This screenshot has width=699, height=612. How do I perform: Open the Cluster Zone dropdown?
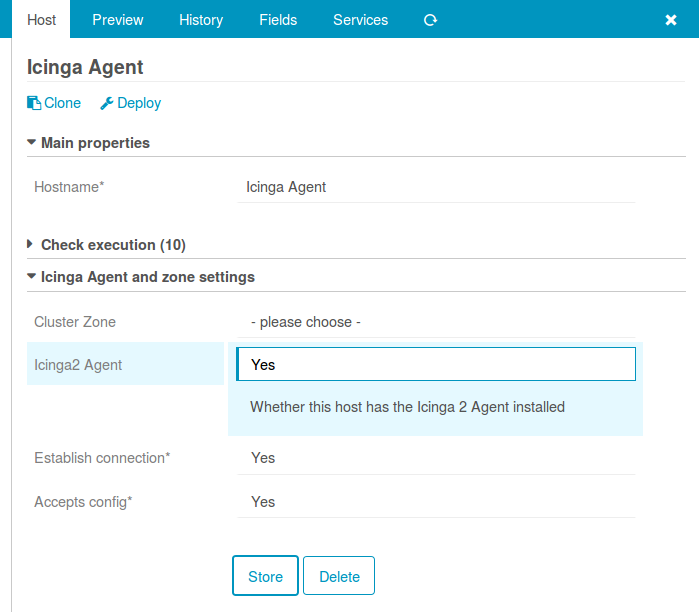(436, 322)
